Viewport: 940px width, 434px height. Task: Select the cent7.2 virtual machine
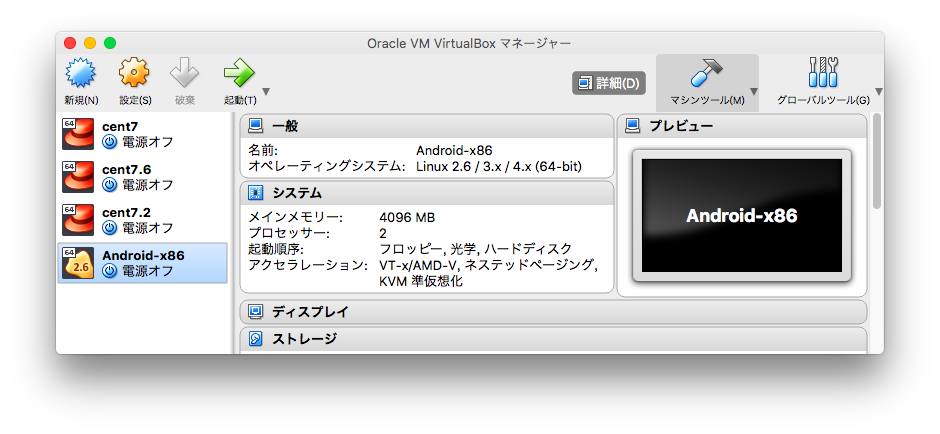pyautogui.click(x=143, y=220)
